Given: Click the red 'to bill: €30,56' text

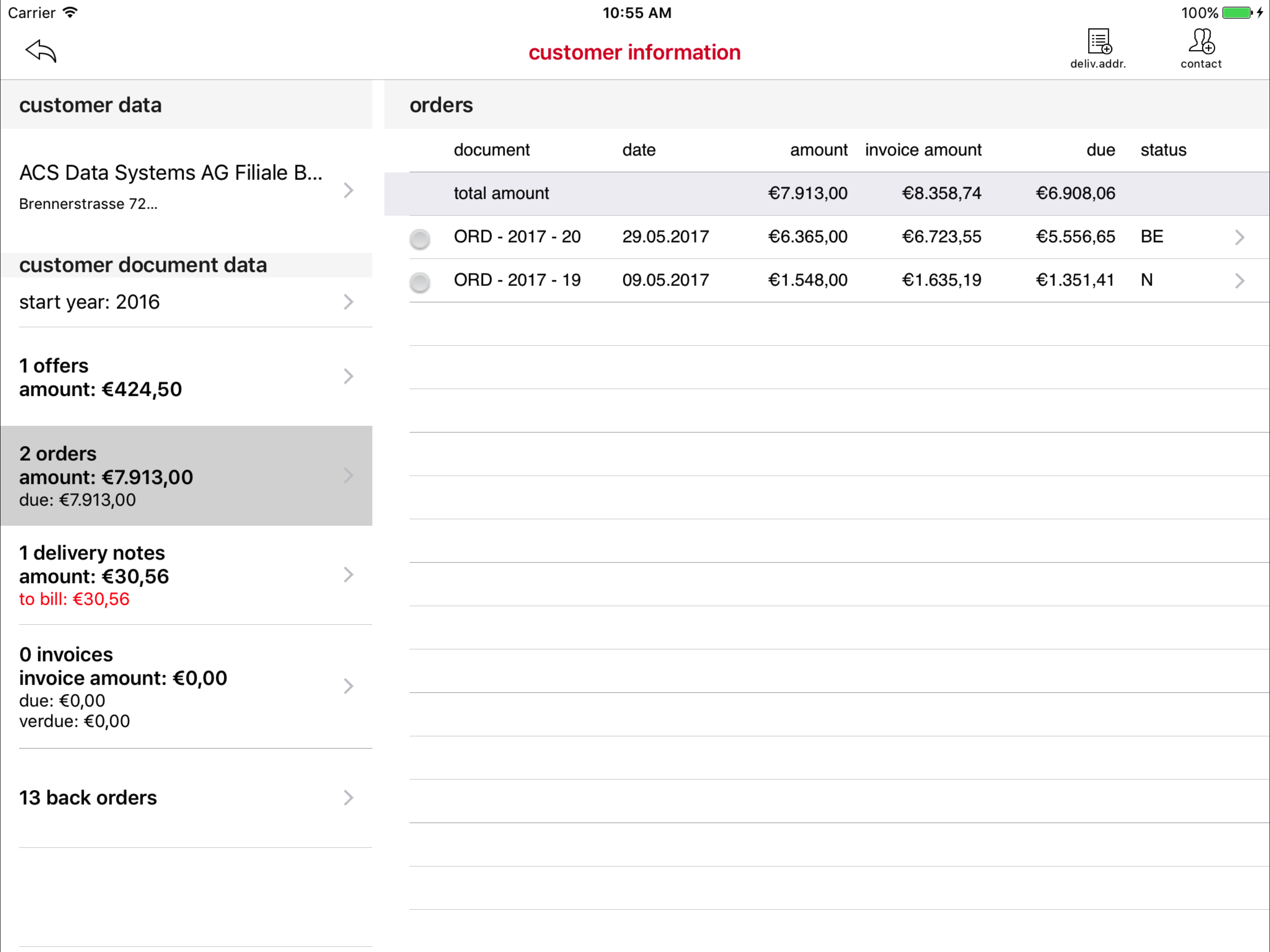Looking at the screenshot, I should [x=74, y=599].
